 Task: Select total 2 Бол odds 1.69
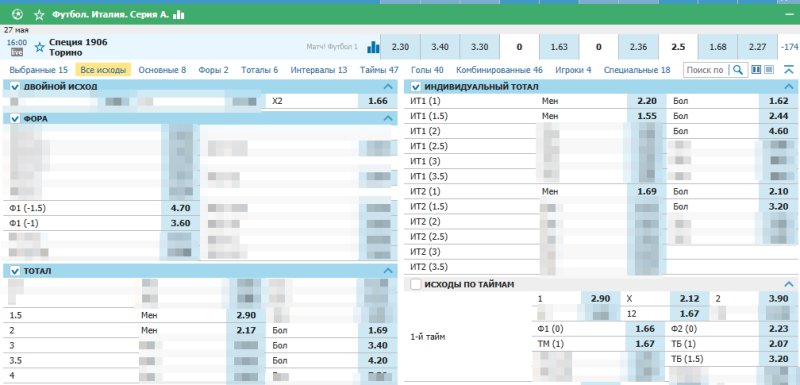(x=378, y=330)
